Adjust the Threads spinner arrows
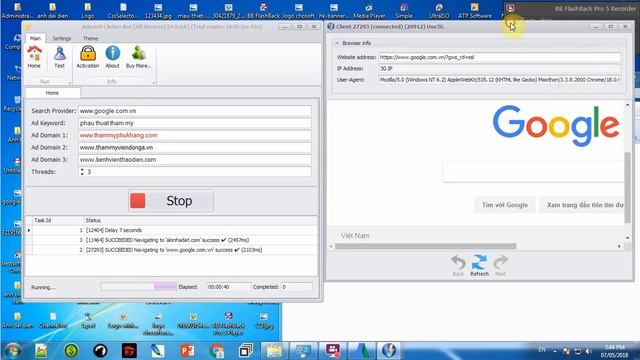This screenshot has height=360, width=640. tap(82, 172)
